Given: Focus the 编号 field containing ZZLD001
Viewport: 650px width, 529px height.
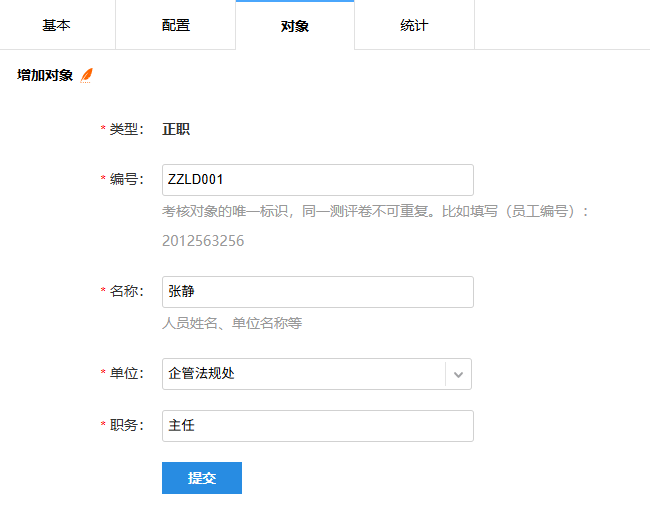Looking at the screenshot, I should [317, 180].
